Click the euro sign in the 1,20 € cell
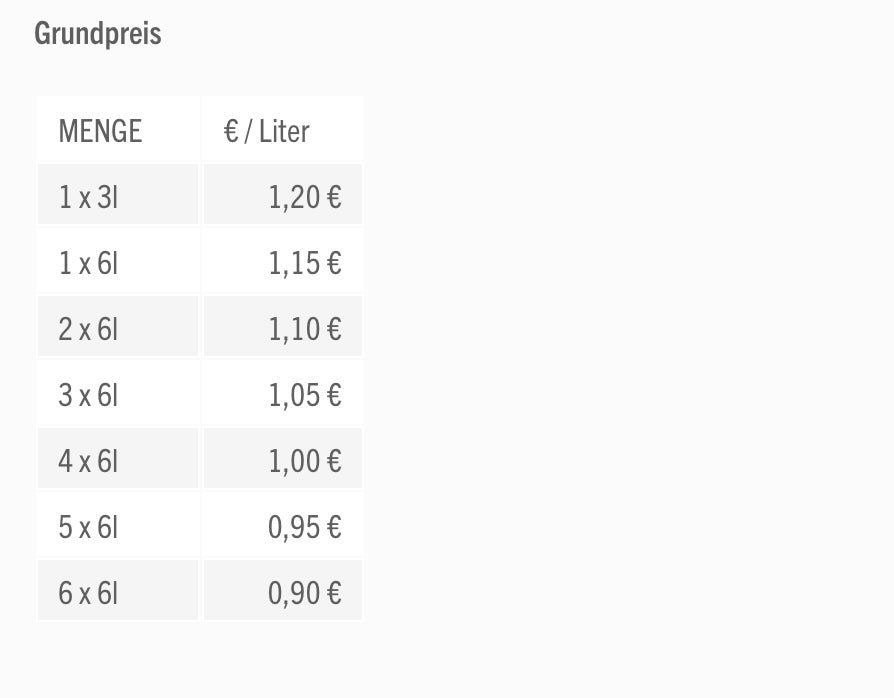 (x=334, y=197)
